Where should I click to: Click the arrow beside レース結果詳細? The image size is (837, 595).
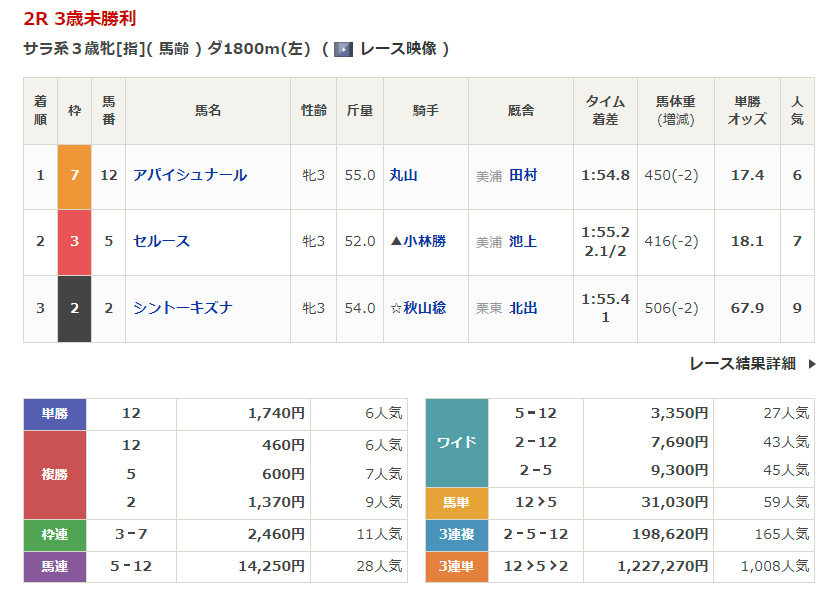point(811,364)
